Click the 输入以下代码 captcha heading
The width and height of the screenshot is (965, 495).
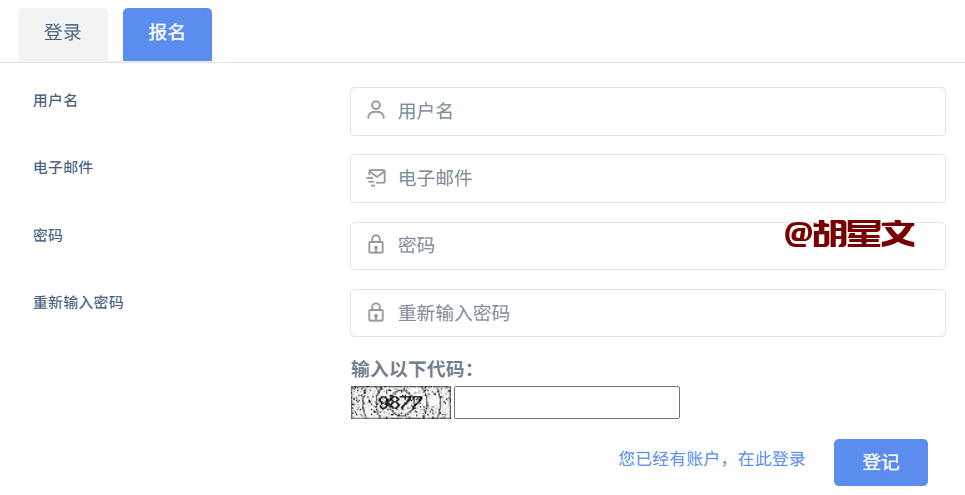(412, 370)
